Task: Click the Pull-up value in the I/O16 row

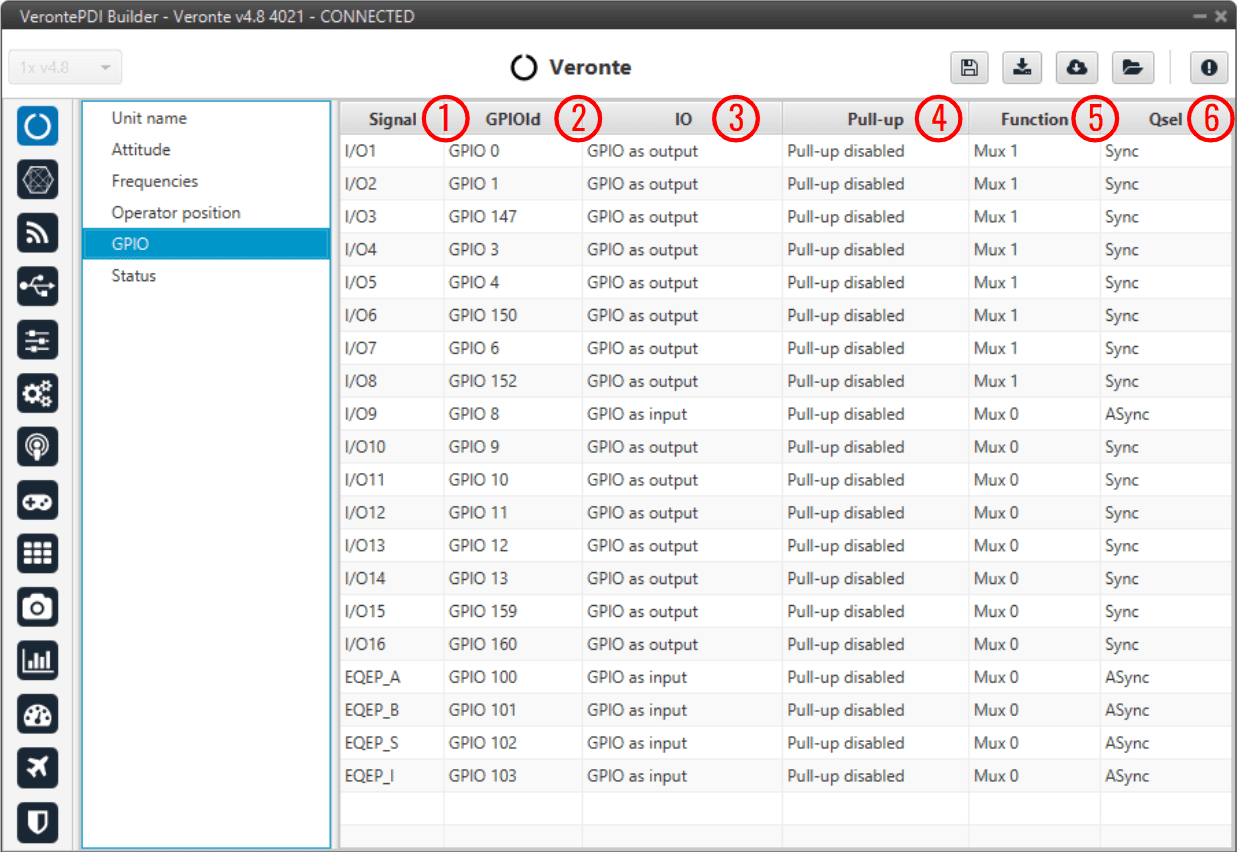Action: tap(875, 645)
